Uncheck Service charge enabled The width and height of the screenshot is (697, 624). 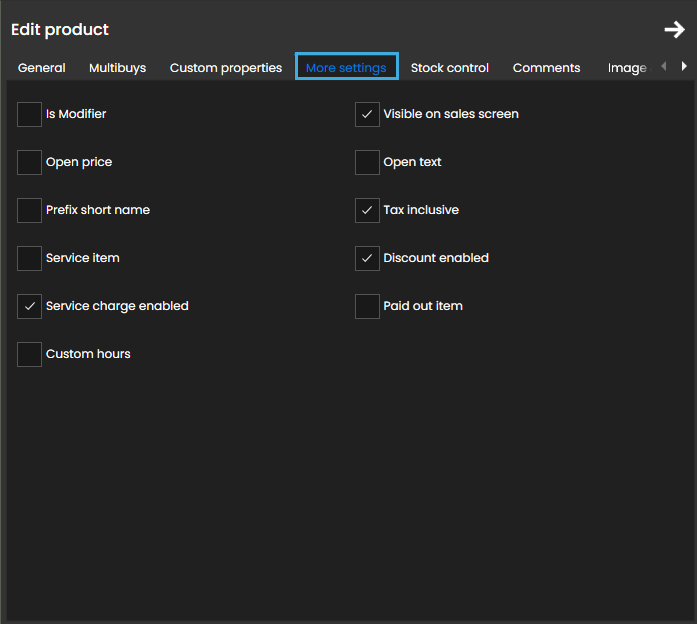click(30, 306)
